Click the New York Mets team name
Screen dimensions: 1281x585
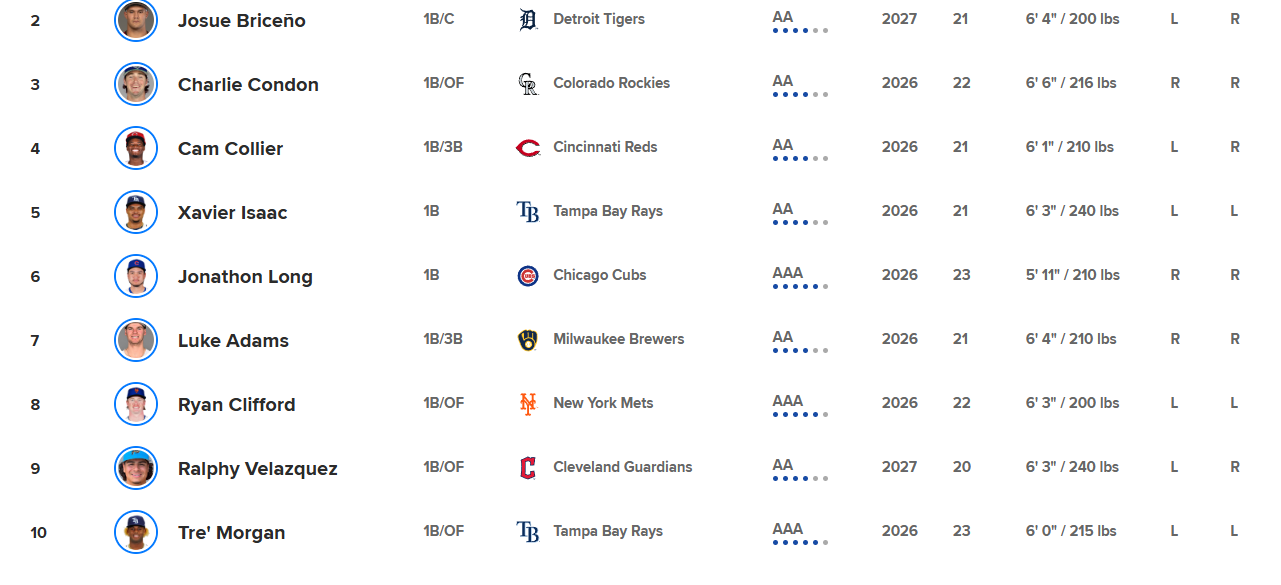pyautogui.click(x=603, y=403)
